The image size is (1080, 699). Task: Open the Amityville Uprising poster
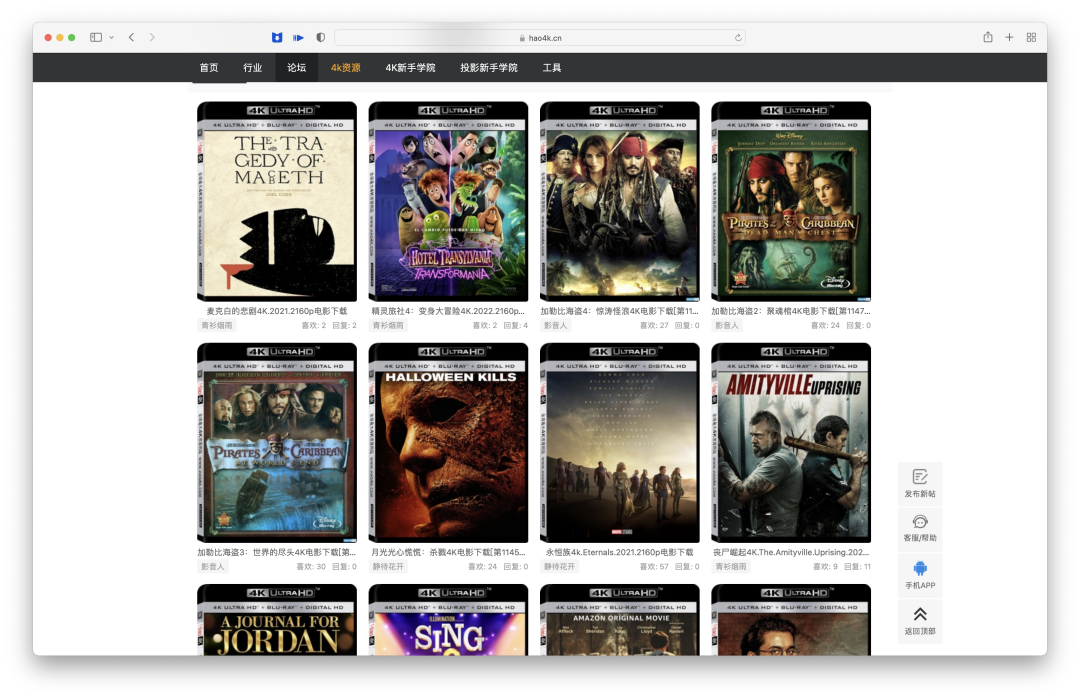(791, 443)
